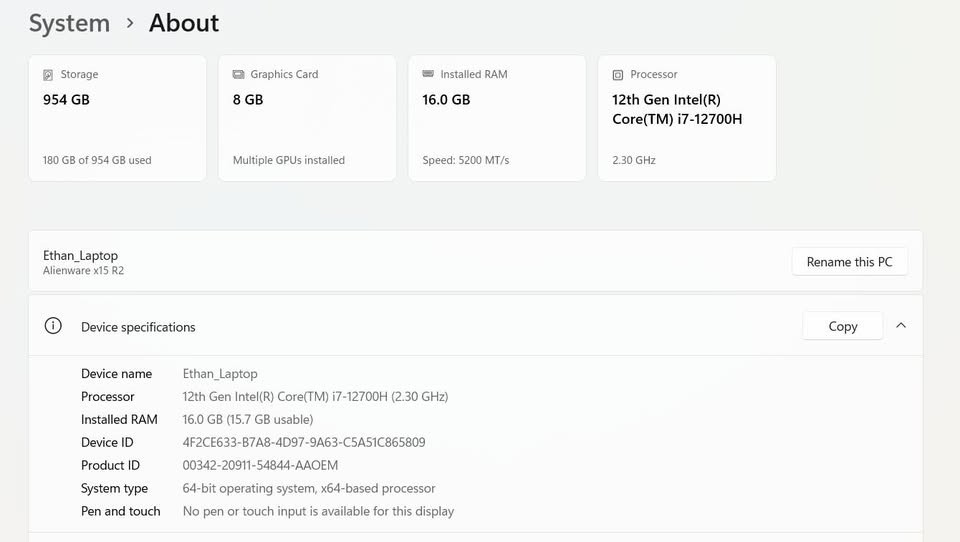The width and height of the screenshot is (960, 542).
Task: Open the Storage 954 GB card
Action: (118, 118)
